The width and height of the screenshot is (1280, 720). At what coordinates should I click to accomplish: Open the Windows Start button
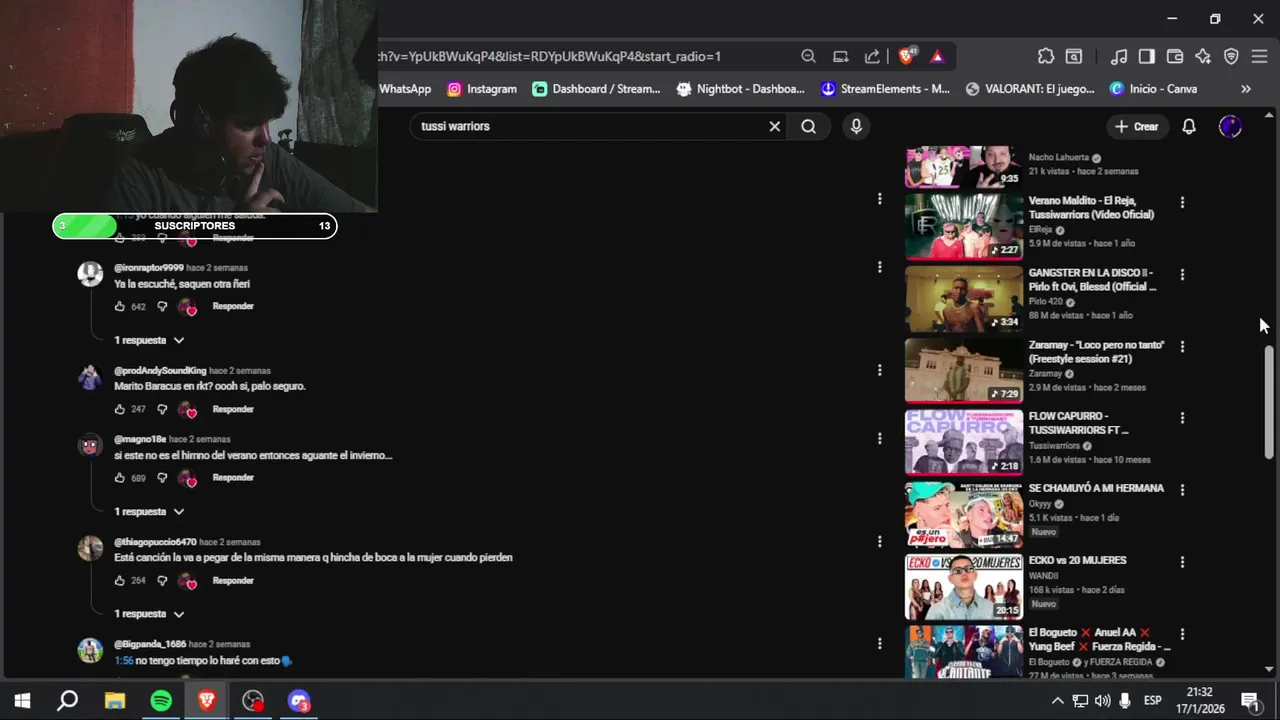coord(22,701)
